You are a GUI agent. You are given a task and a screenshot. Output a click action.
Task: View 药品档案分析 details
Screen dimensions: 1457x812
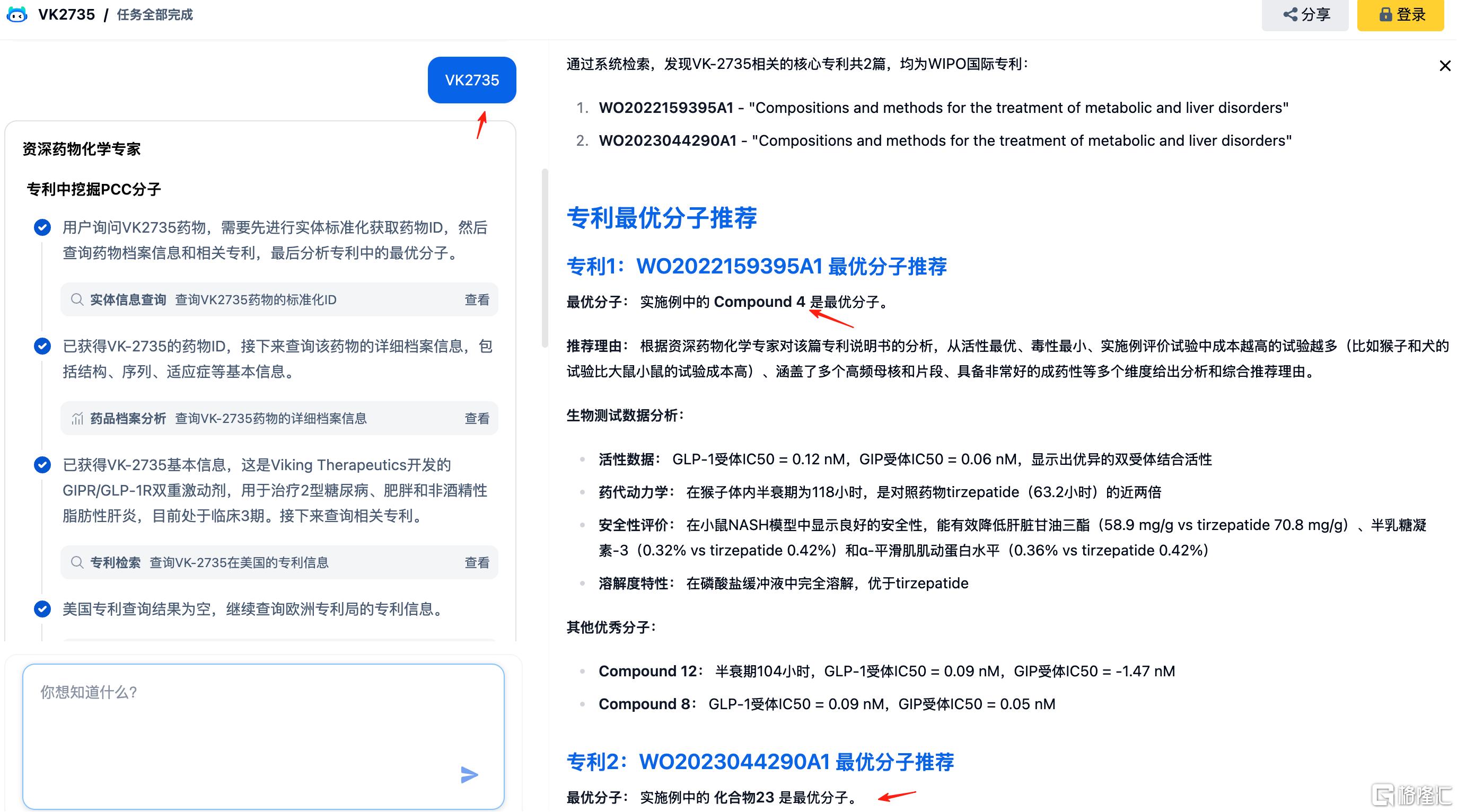point(477,418)
